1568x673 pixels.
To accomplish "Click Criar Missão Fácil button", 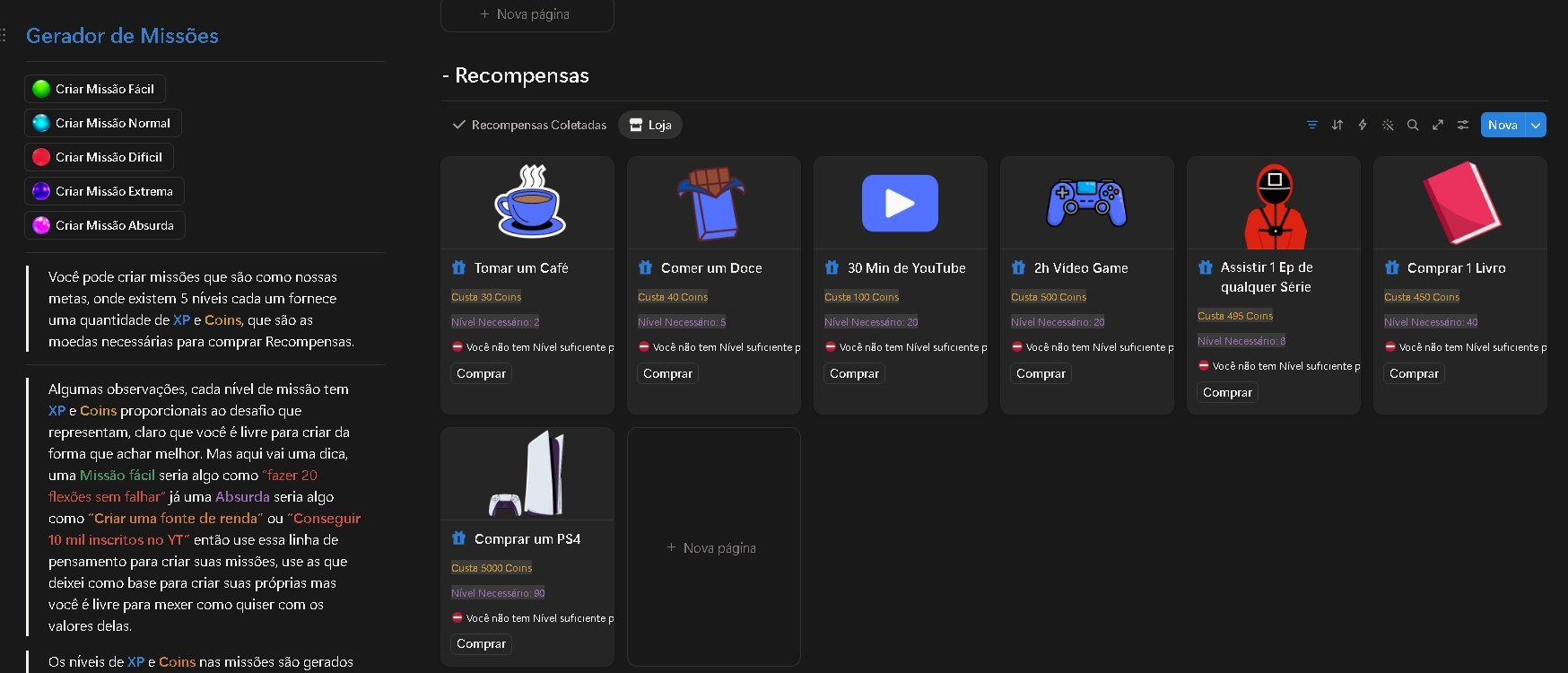I will [x=95, y=89].
